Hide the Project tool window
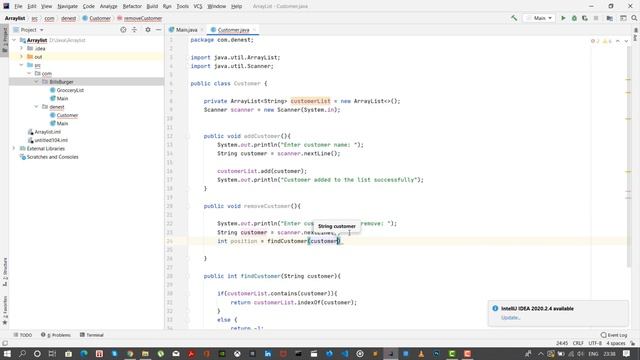Viewport: 640px width, 360px height. coord(158,30)
